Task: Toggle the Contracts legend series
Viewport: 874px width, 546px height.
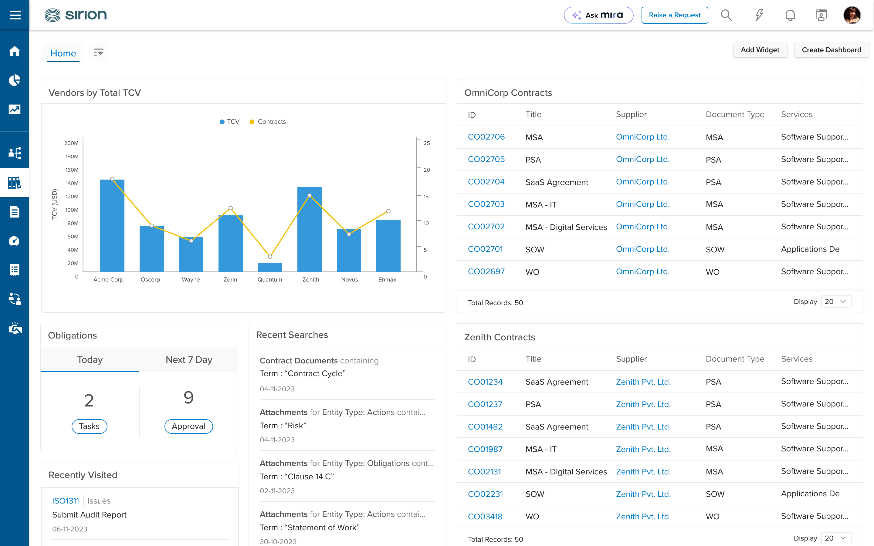Action: (268, 121)
